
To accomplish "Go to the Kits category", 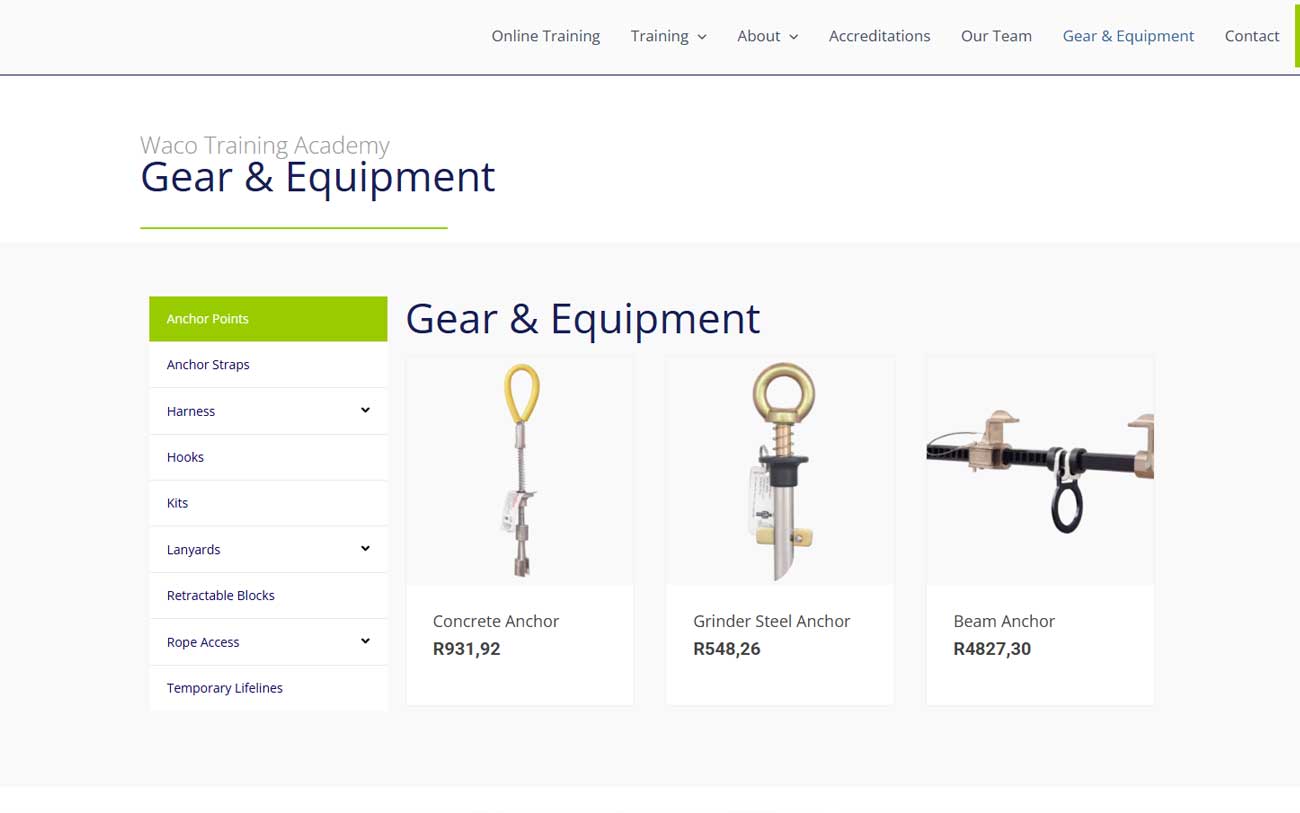I will [268, 503].
